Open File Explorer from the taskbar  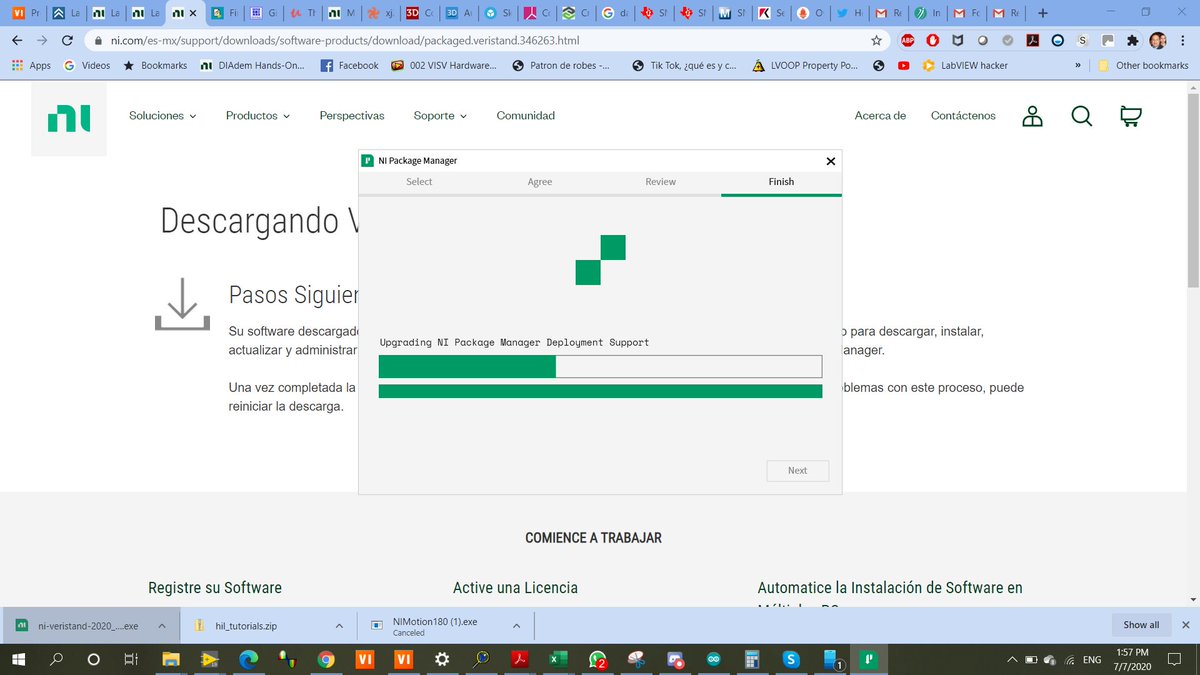point(170,660)
